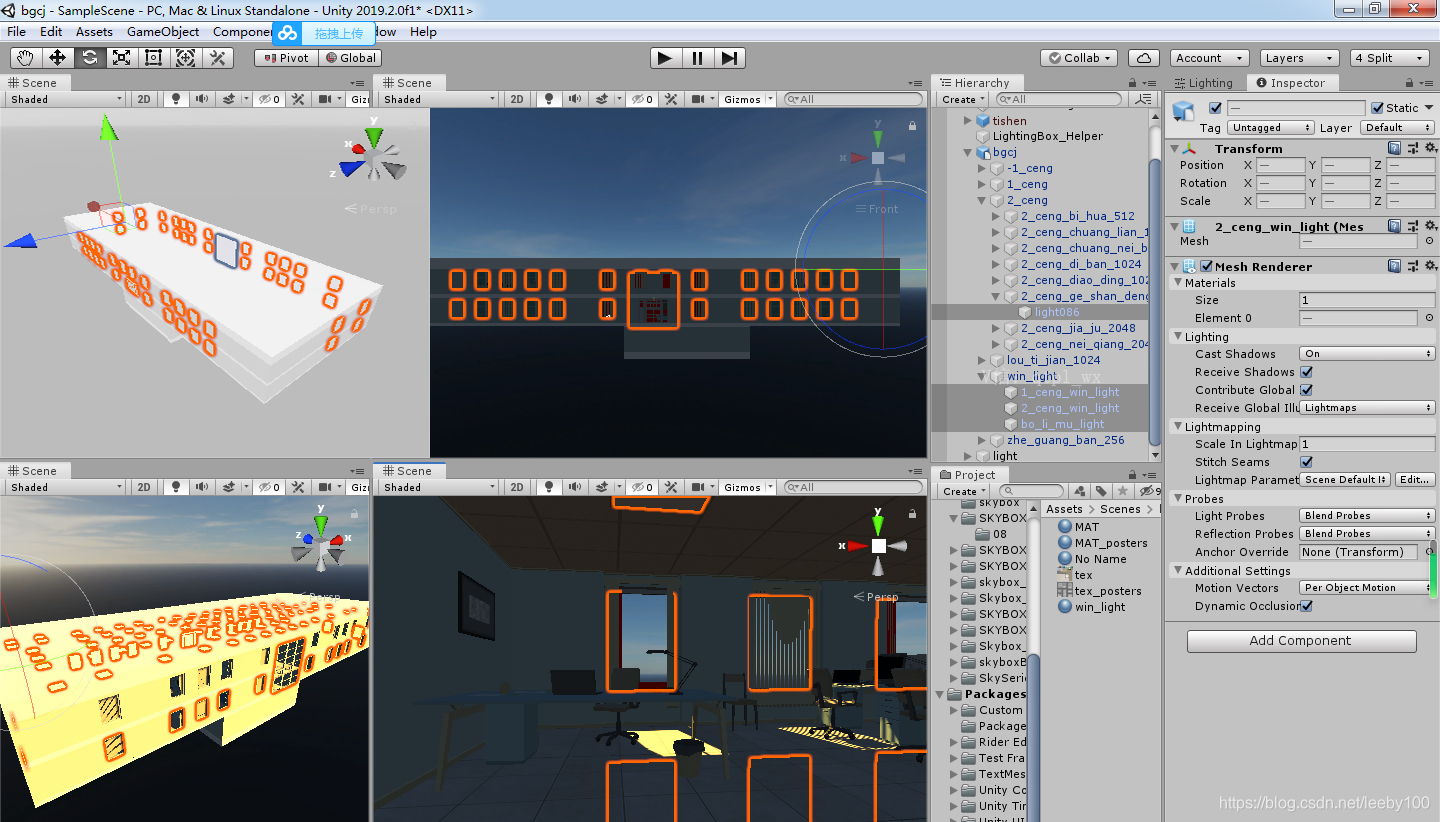
Task: Select the Rotate tool in toolbar
Action: coord(89,58)
